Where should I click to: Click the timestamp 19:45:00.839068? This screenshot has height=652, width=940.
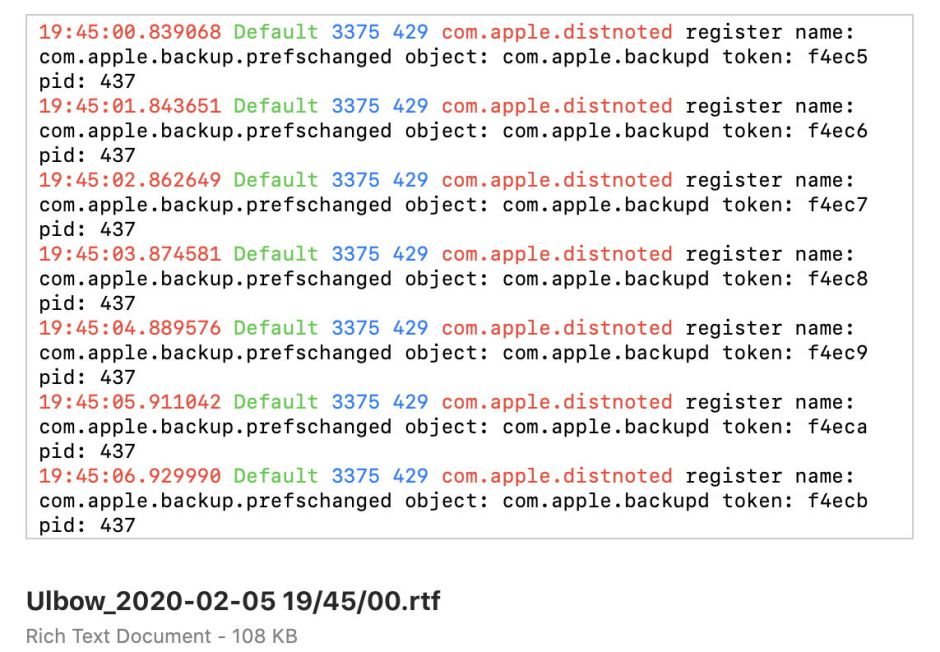coord(130,32)
